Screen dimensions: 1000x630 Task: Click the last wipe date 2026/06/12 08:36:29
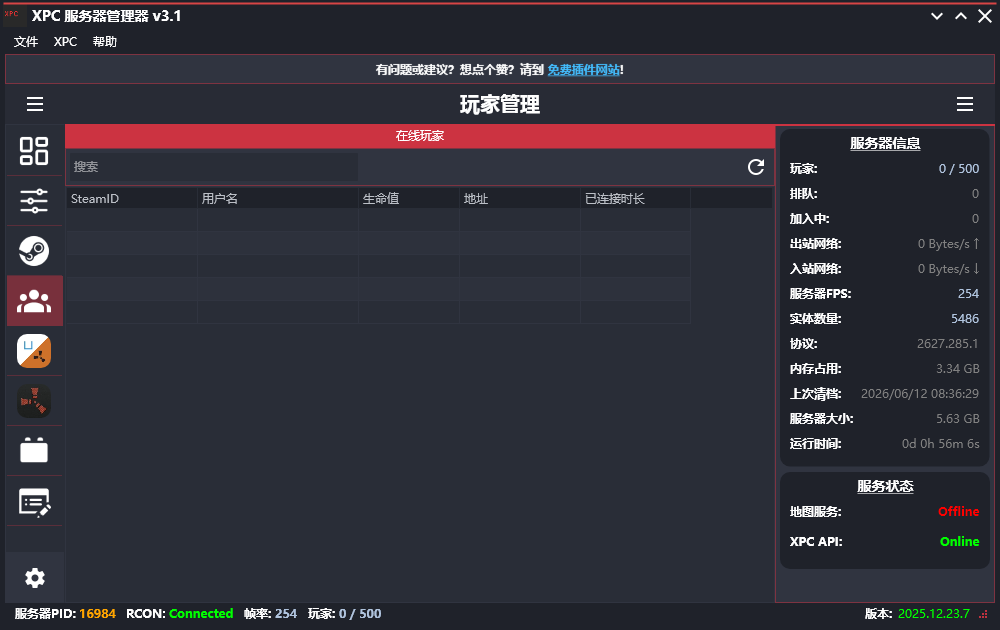point(920,393)
